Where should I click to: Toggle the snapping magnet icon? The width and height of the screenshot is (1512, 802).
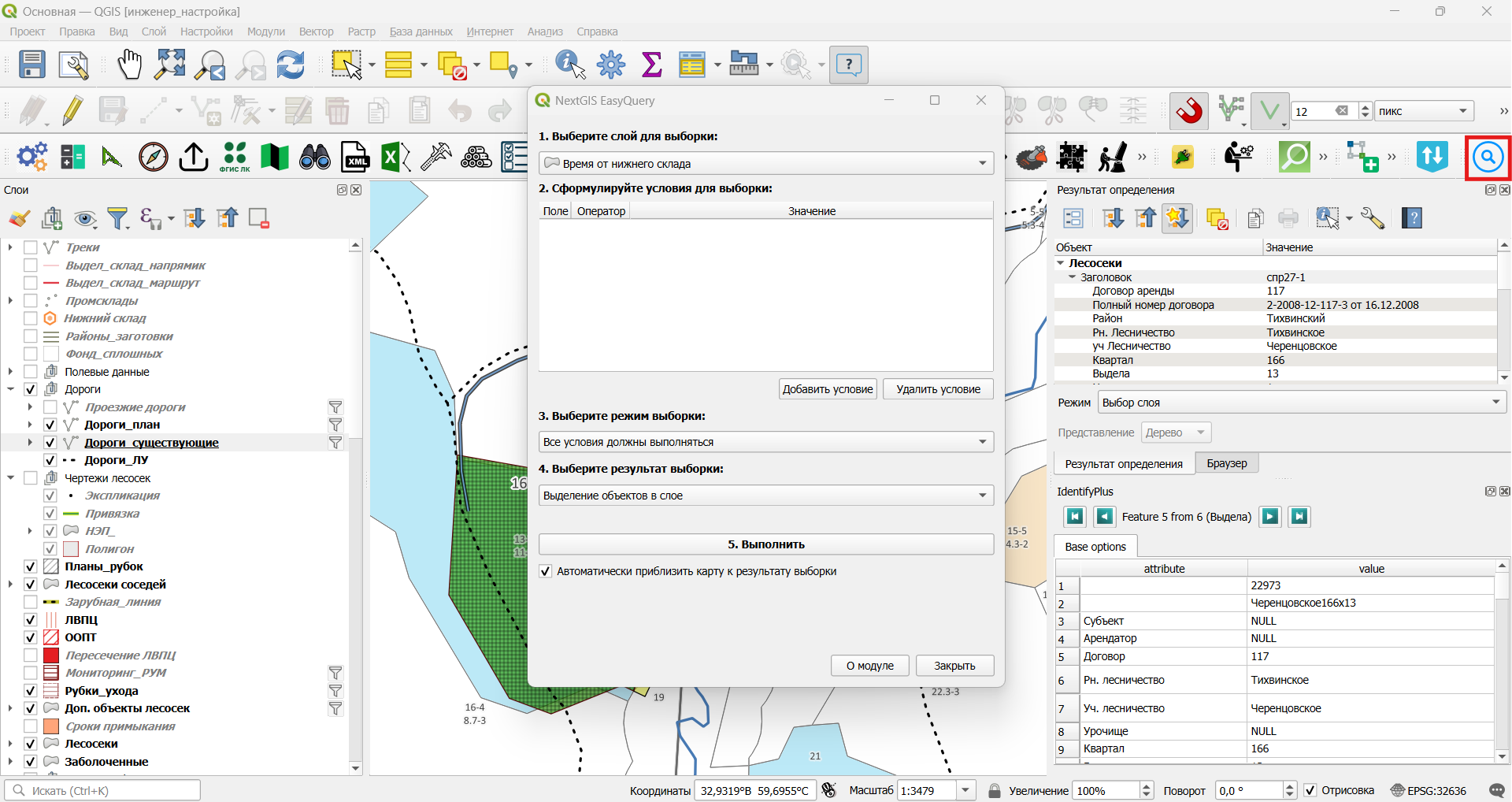(x=1189, y=111)
